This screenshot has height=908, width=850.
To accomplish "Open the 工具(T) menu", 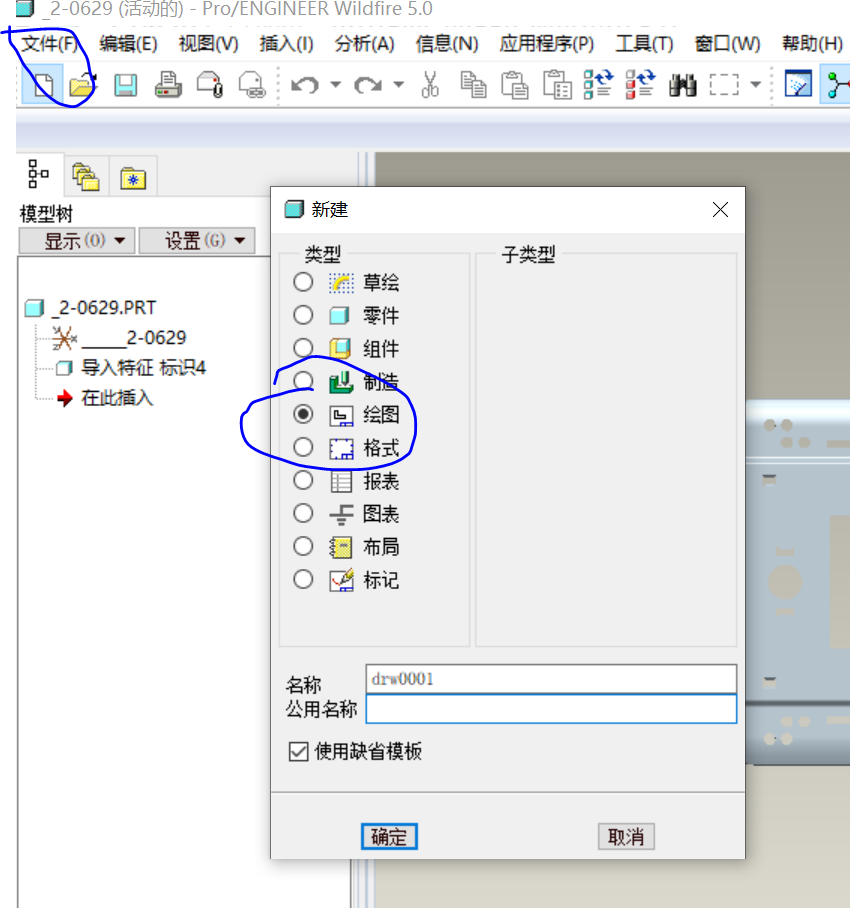I will coord(644,43).
